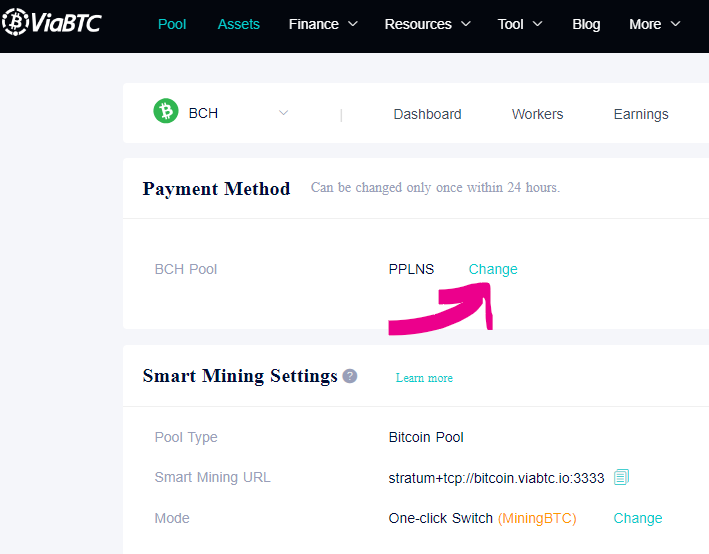
Task: Click the ViaBTC logo
Action: [x=52, y=22]
